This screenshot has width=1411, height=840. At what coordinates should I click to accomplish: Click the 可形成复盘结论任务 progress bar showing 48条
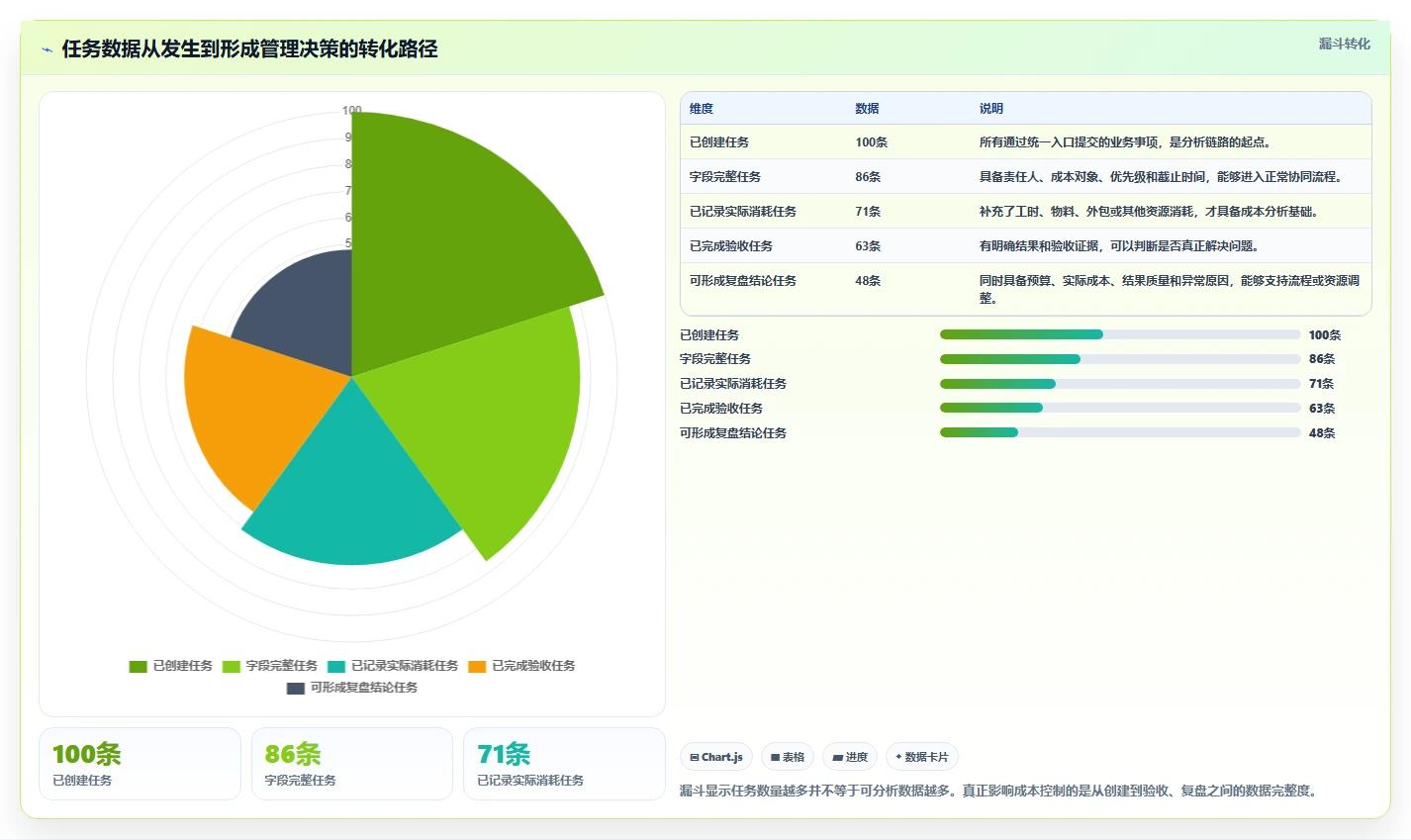(x=1120, y=432)
